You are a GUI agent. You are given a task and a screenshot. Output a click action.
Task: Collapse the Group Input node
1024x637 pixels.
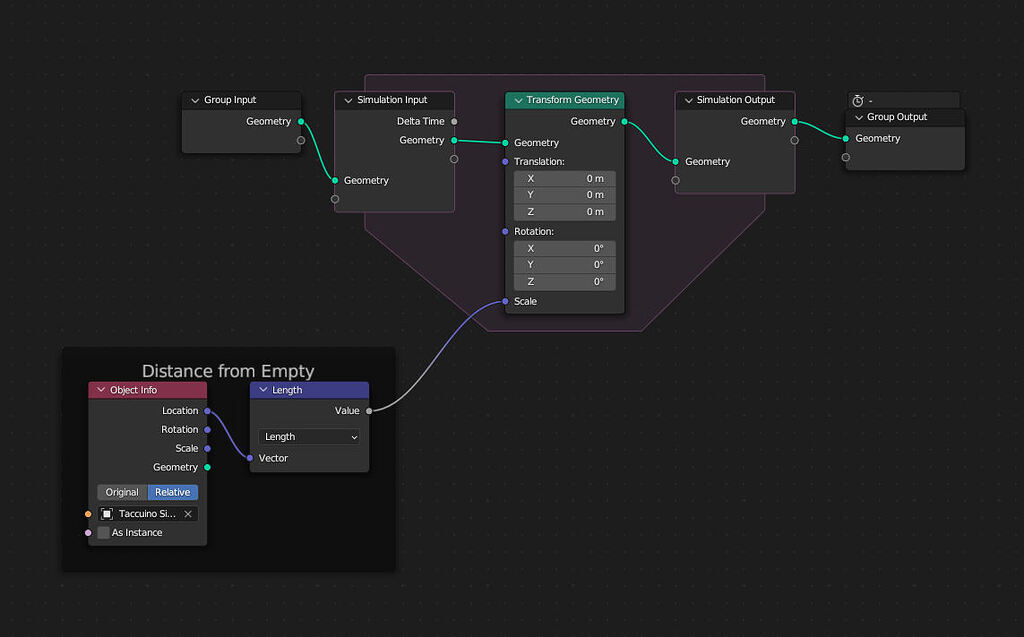click(x=195, y=101)
